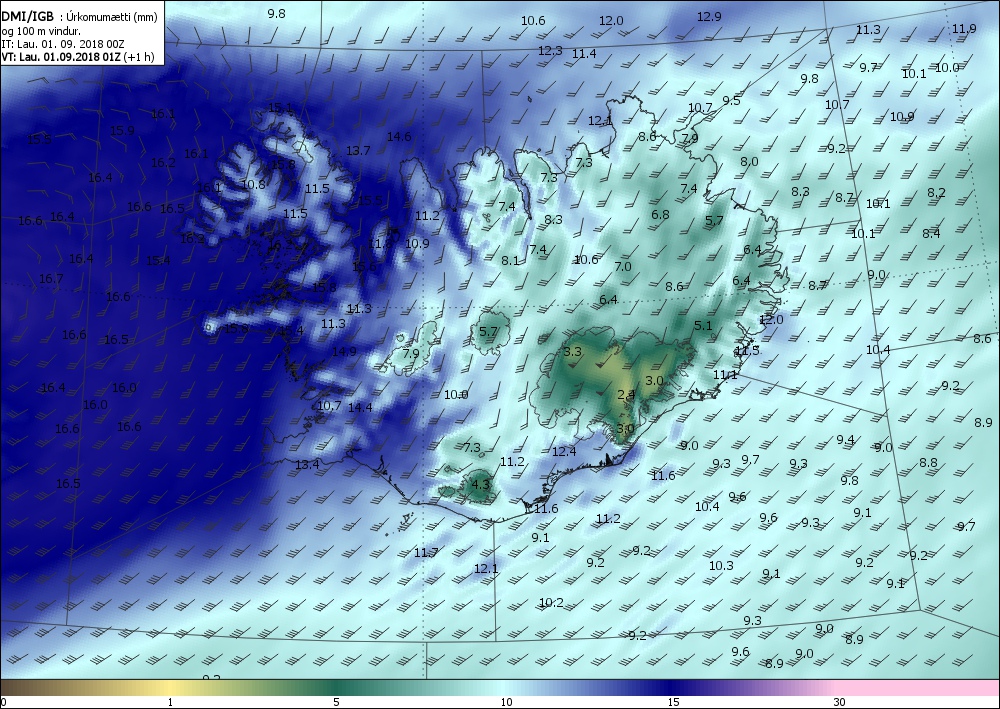
Task: Click the 12.3 value on the map
Action: pyautogui.click(x=550, y=50)
